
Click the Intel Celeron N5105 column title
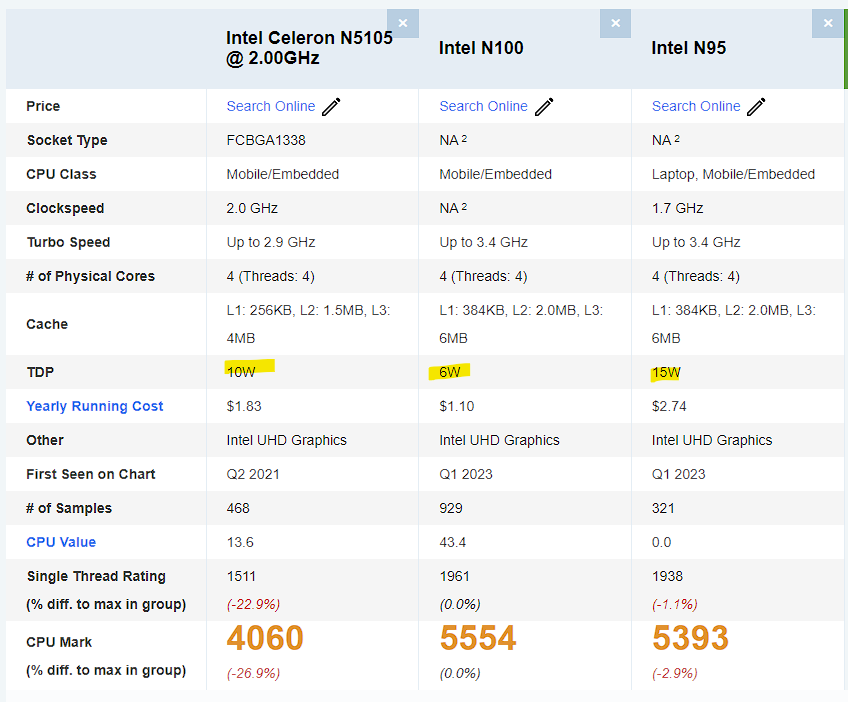309,48
